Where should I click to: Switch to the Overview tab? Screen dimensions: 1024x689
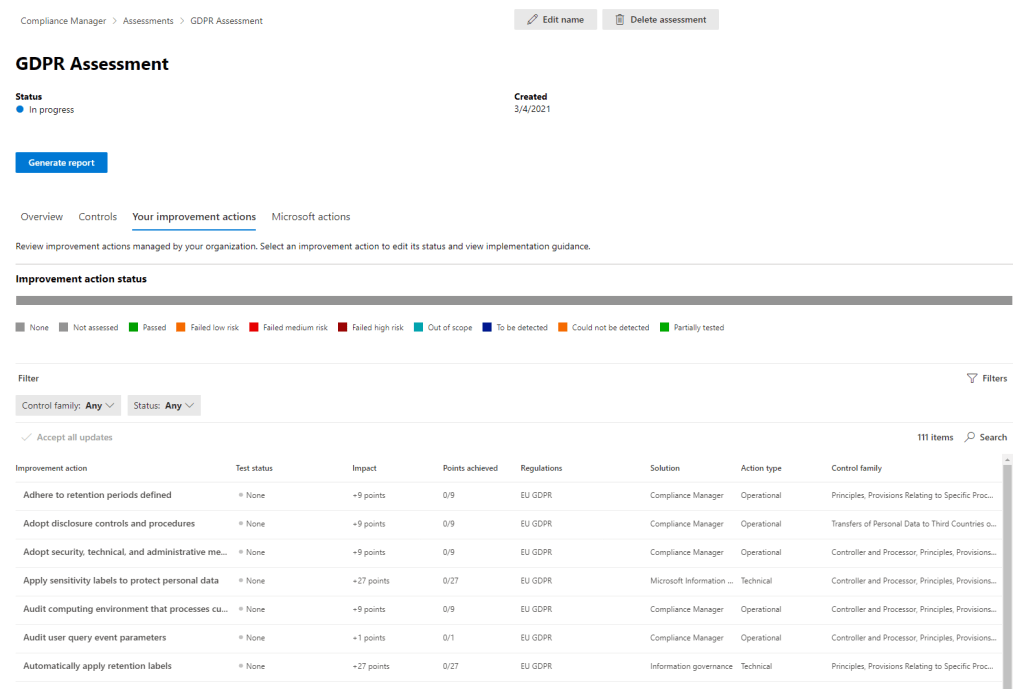[x=41, y=217]
